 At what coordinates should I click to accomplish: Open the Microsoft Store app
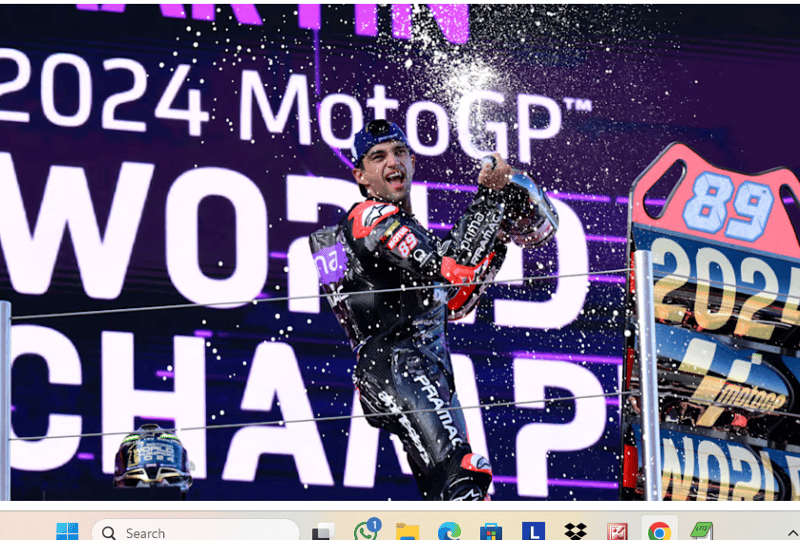click(x=491, y=532)
